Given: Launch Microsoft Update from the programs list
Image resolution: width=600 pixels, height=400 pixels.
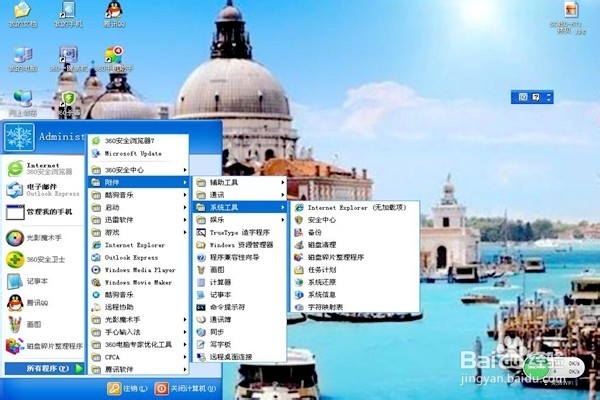Looking at the screenshot, I should click(139, 153).
